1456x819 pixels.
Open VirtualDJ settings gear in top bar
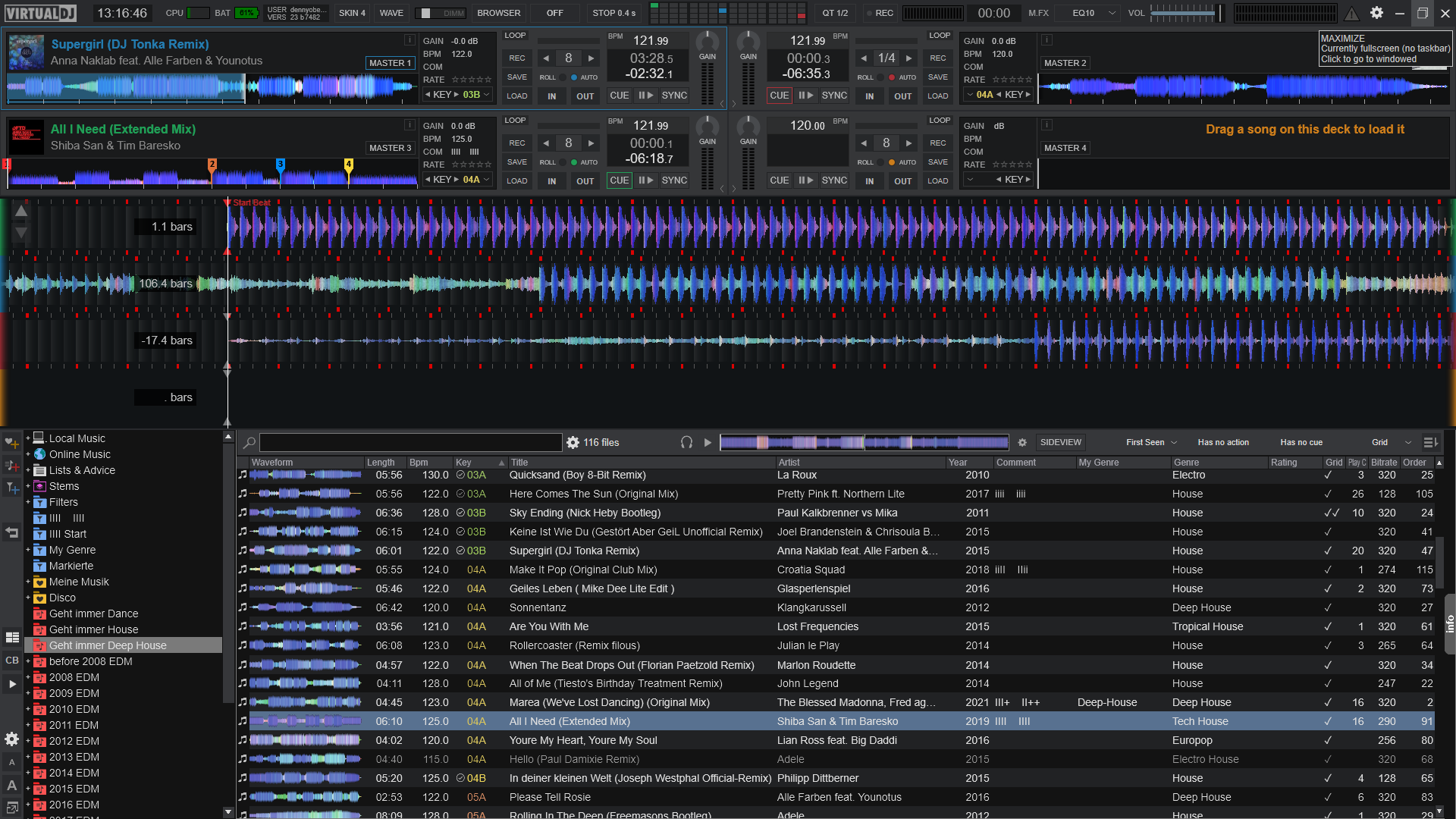(x=1376, y=13)
